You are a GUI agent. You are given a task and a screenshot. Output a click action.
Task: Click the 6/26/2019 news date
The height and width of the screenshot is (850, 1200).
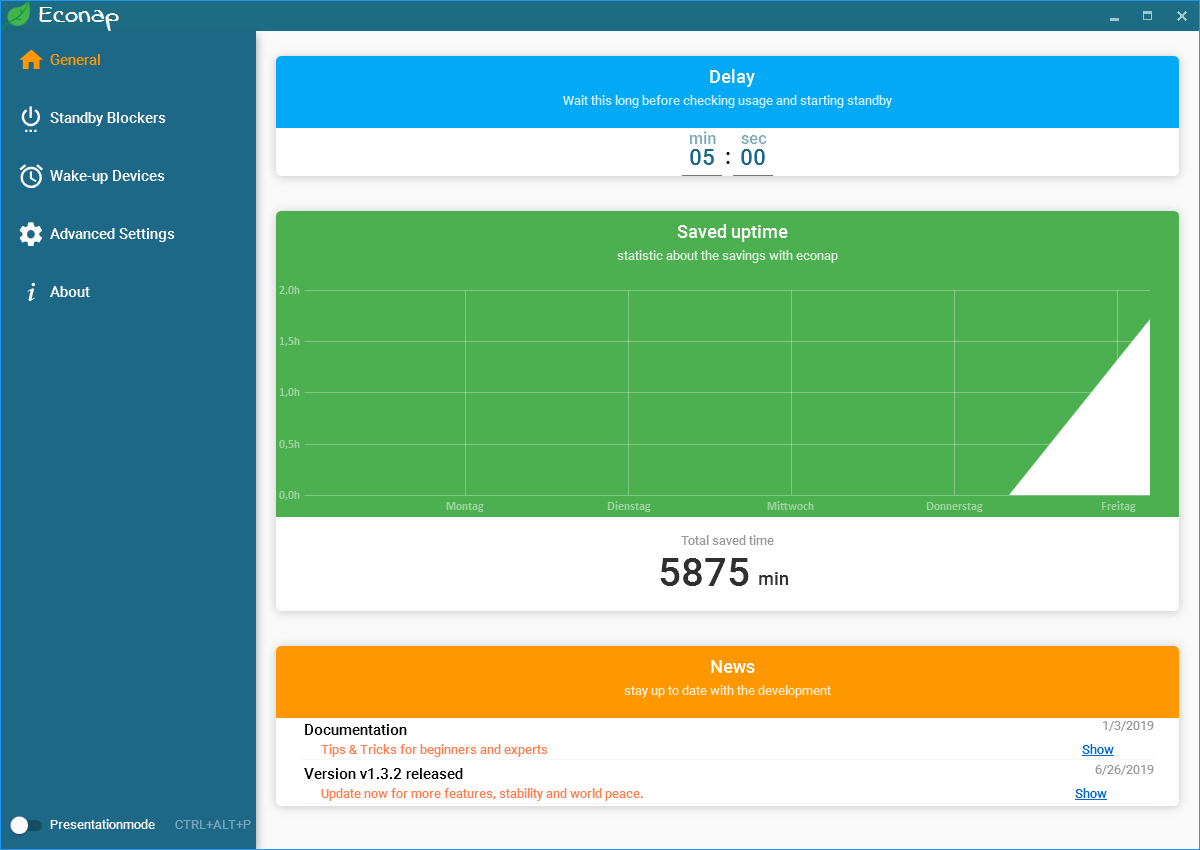coord(1124,770)
